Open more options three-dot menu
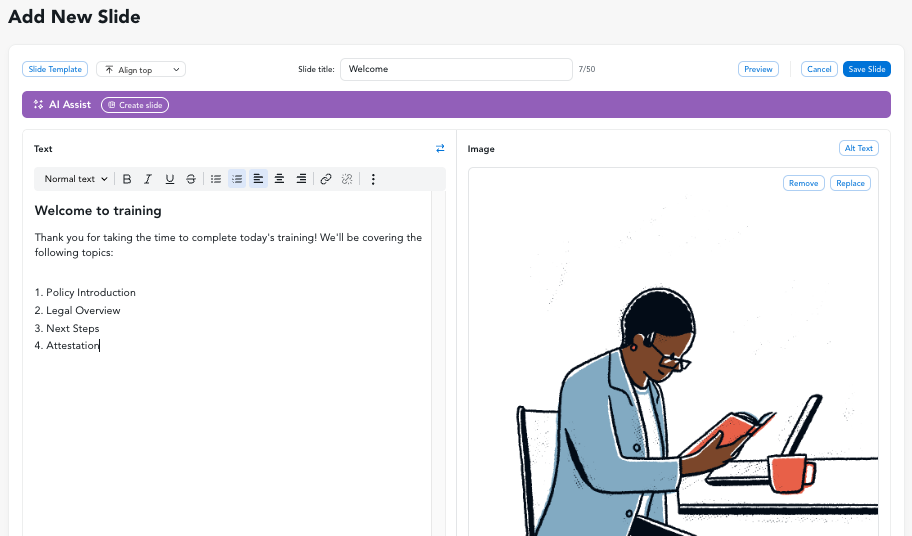This screenshot has height=536, width=912. 373,179
